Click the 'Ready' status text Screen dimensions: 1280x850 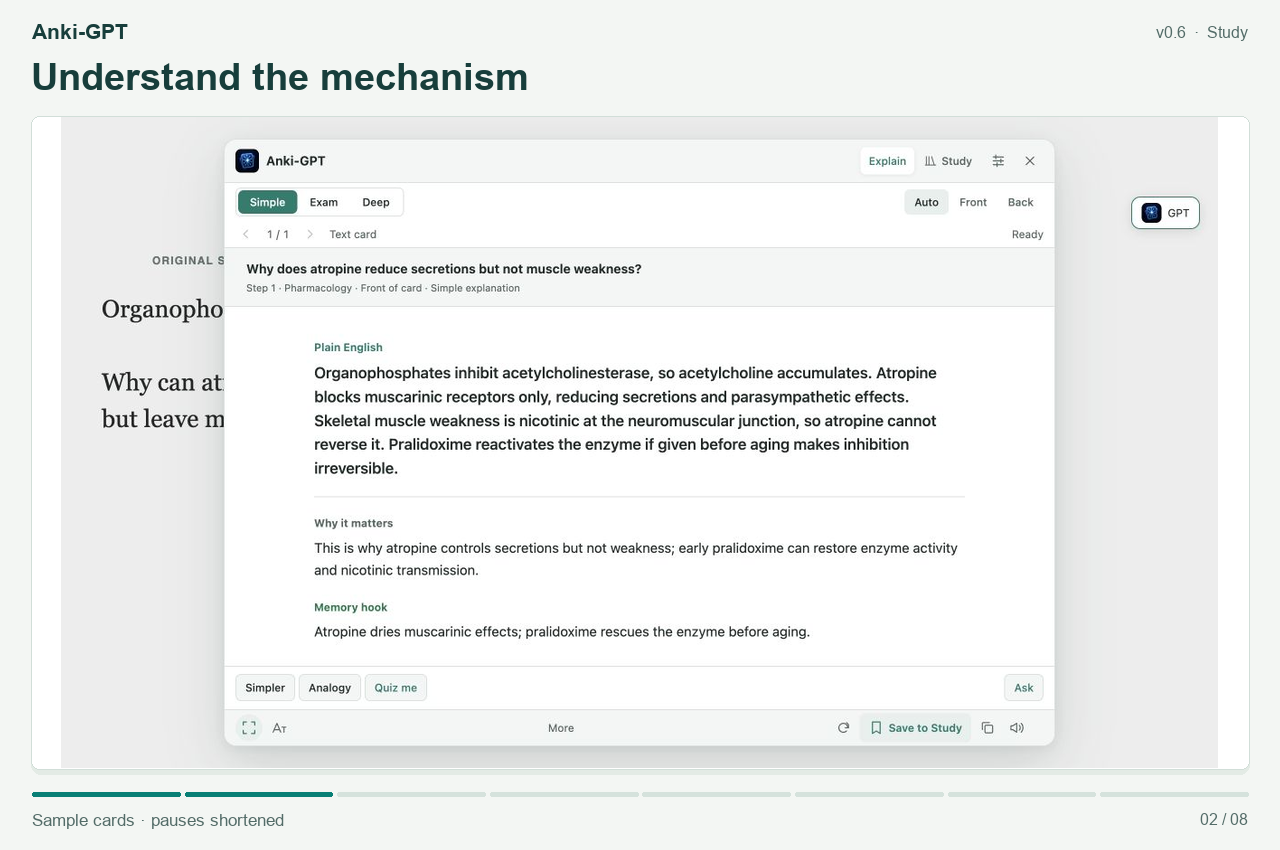click(x=1027, y=234)
